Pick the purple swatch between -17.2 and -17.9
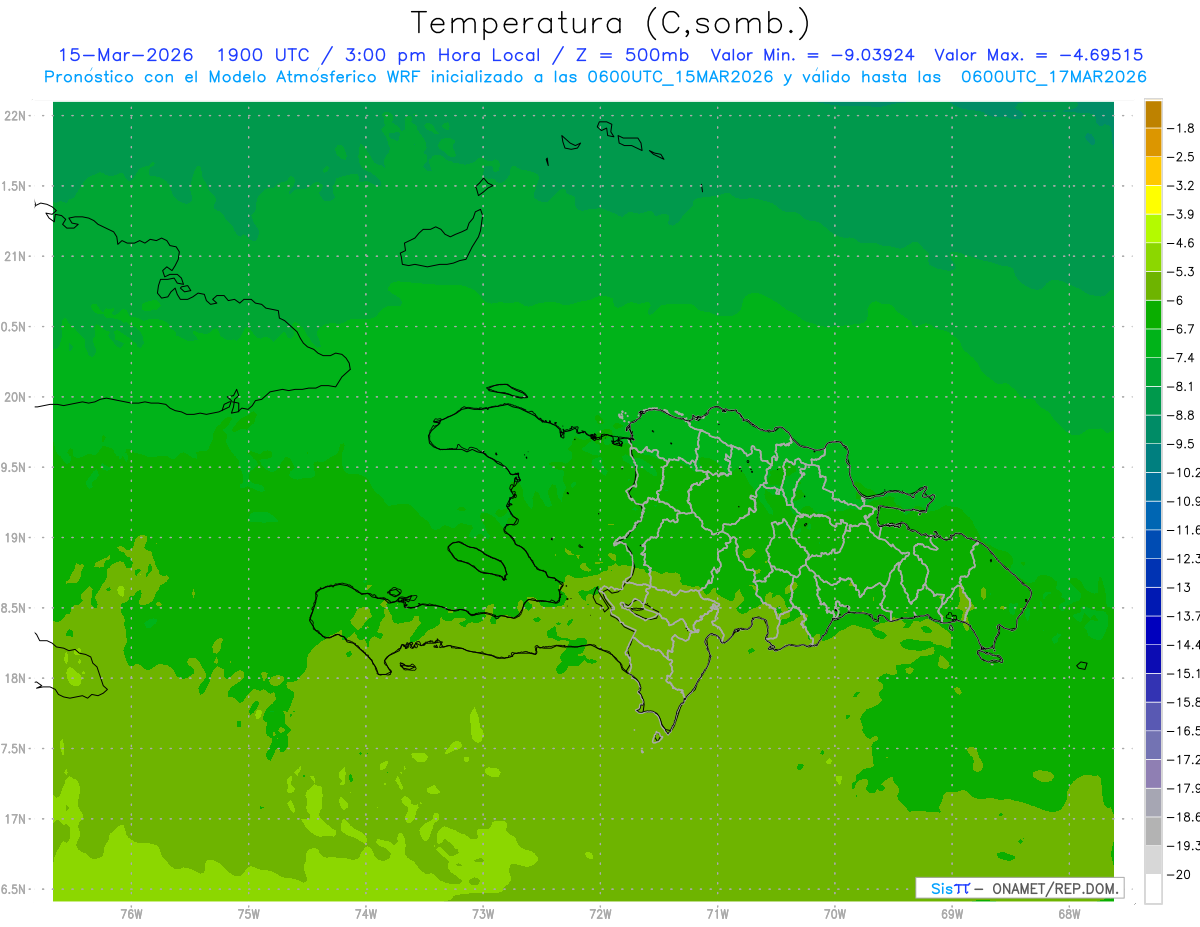 click(1153, 774)
